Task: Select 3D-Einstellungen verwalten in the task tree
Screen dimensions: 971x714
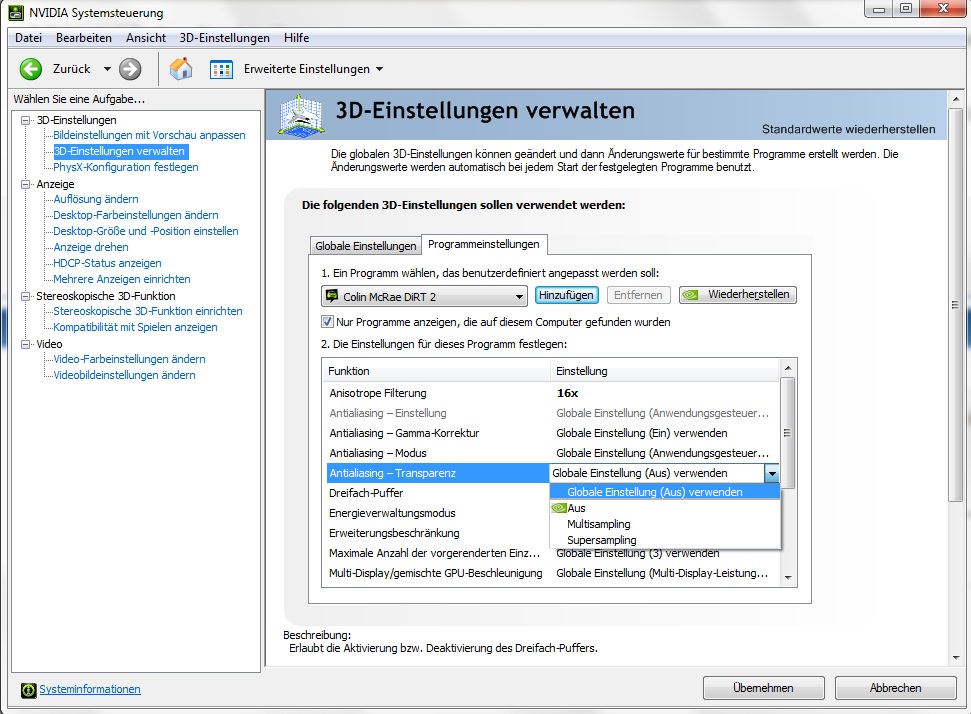Action: click(120, 151)
